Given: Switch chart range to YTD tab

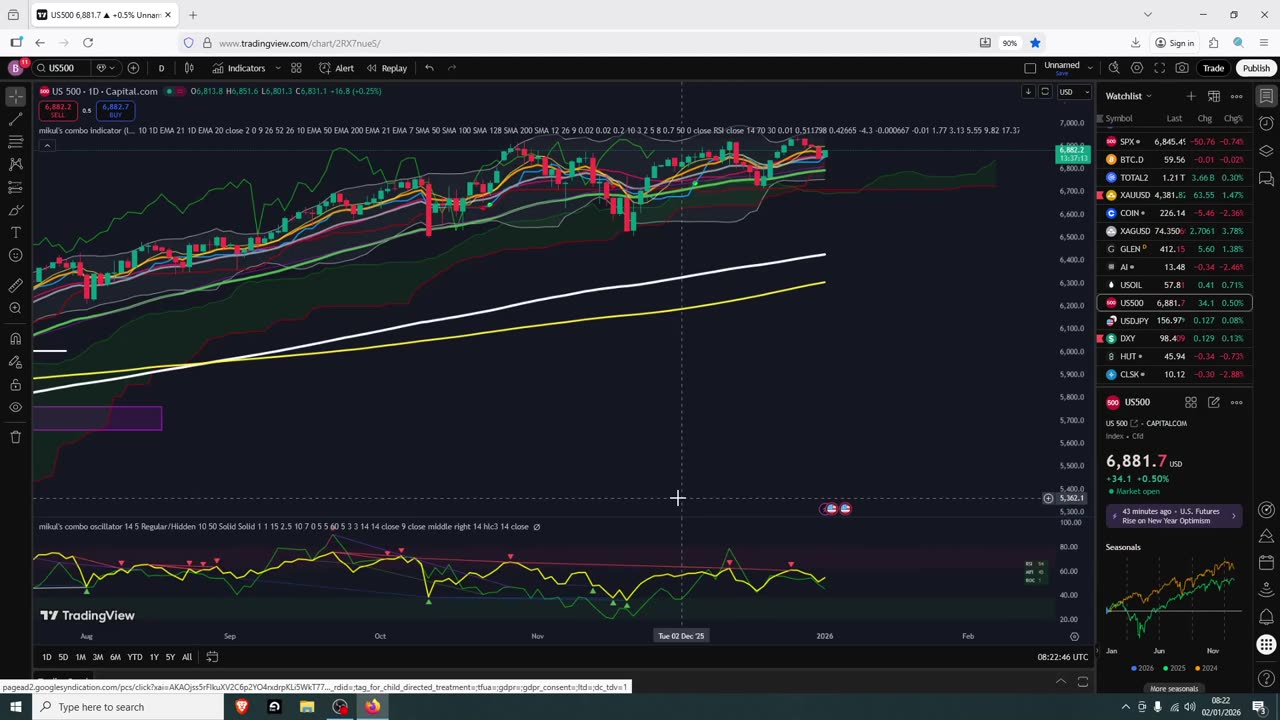Looking at the screenshot, I should (135, 657).
